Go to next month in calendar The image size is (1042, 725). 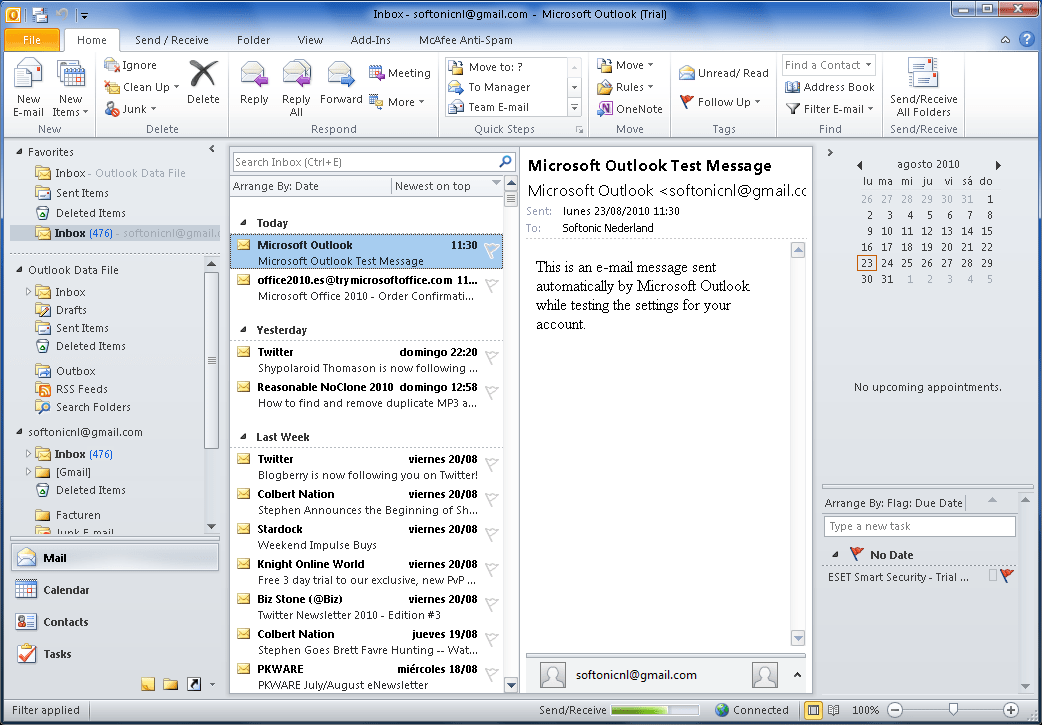click(997, 165)
